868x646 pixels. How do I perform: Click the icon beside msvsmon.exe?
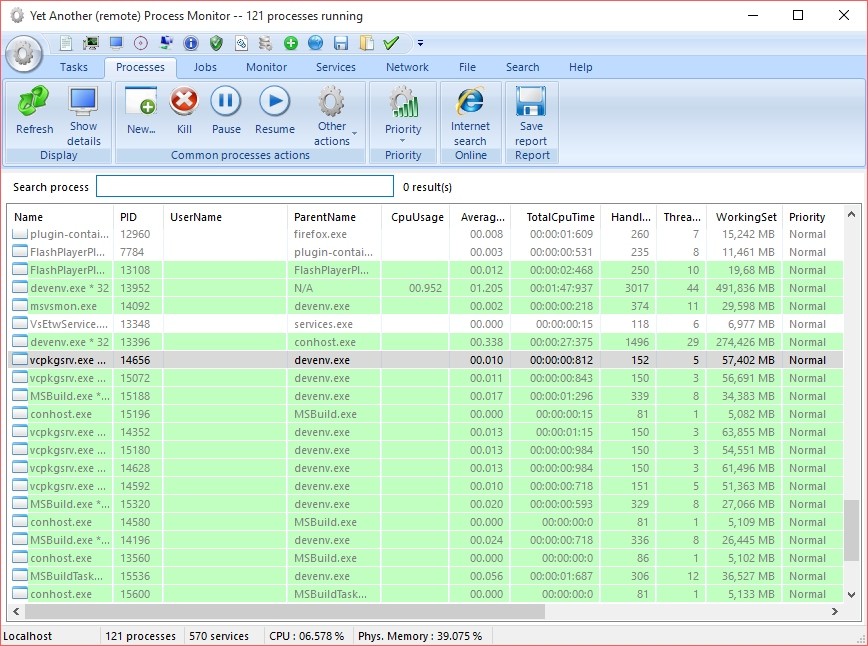(20, 306)
